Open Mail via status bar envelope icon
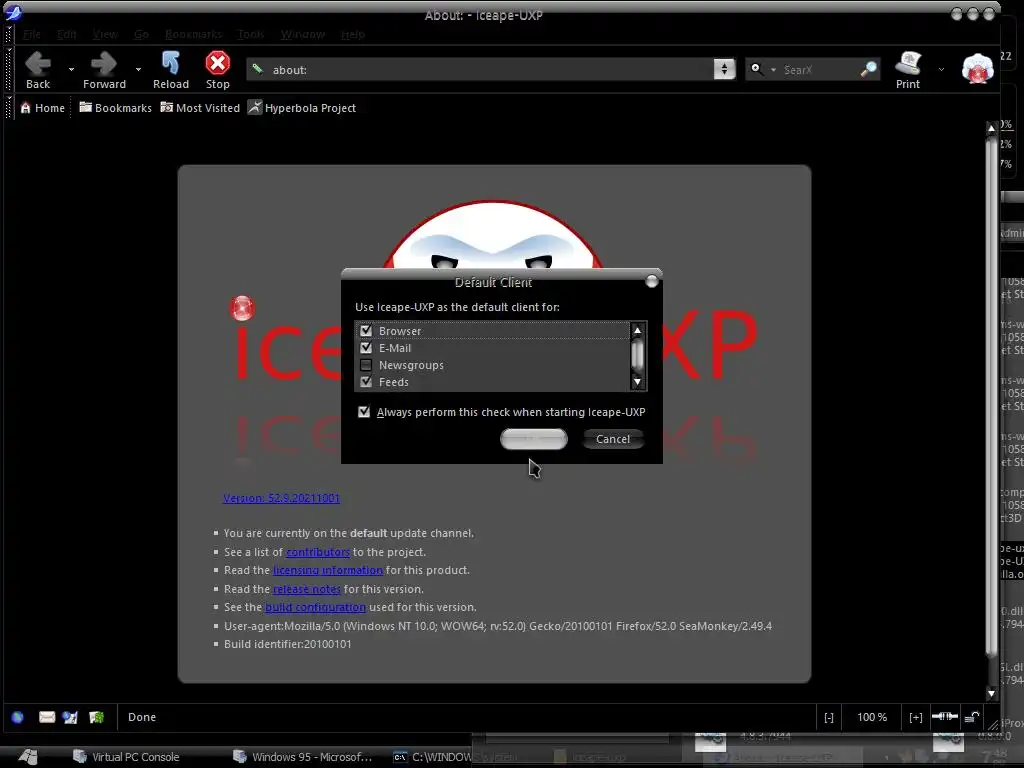 point(47,717)
